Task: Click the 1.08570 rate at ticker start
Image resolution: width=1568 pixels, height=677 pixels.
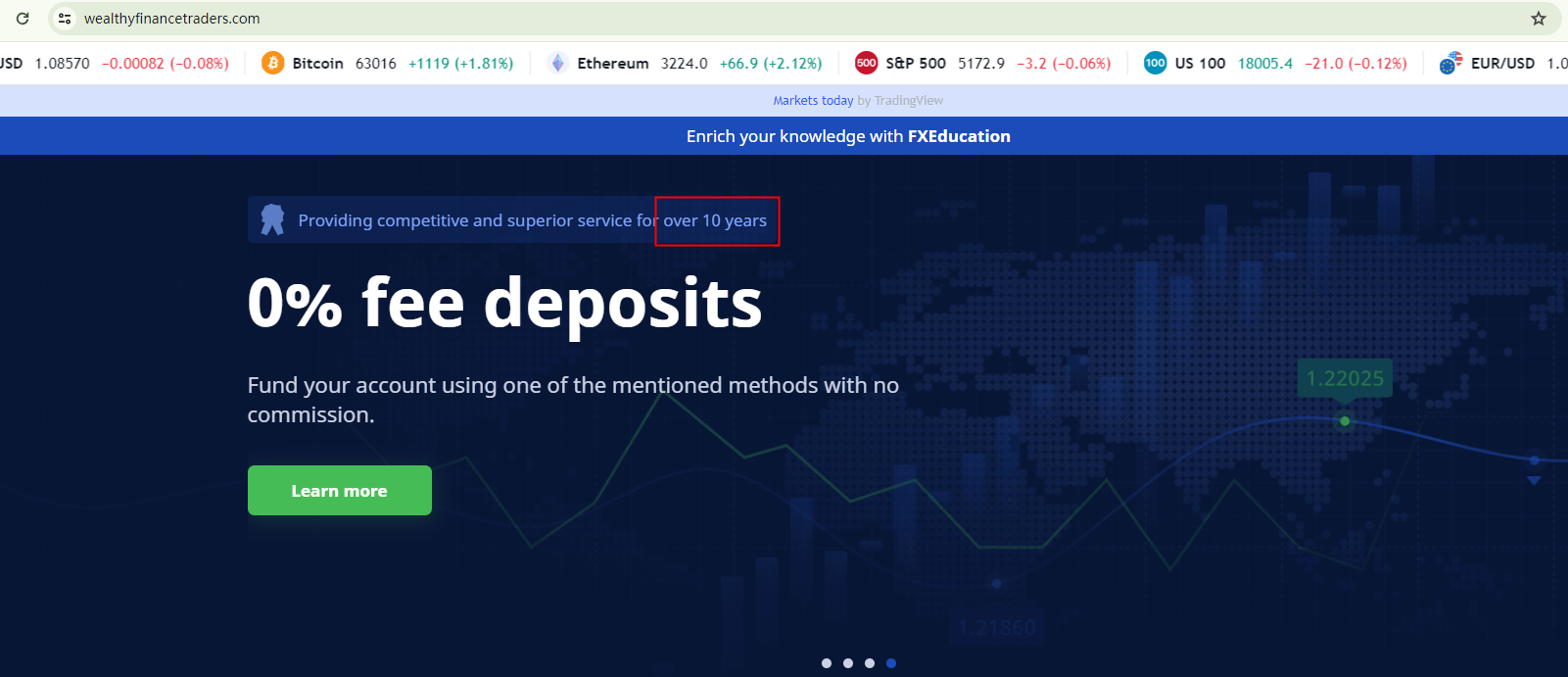Action: (62, 64)
